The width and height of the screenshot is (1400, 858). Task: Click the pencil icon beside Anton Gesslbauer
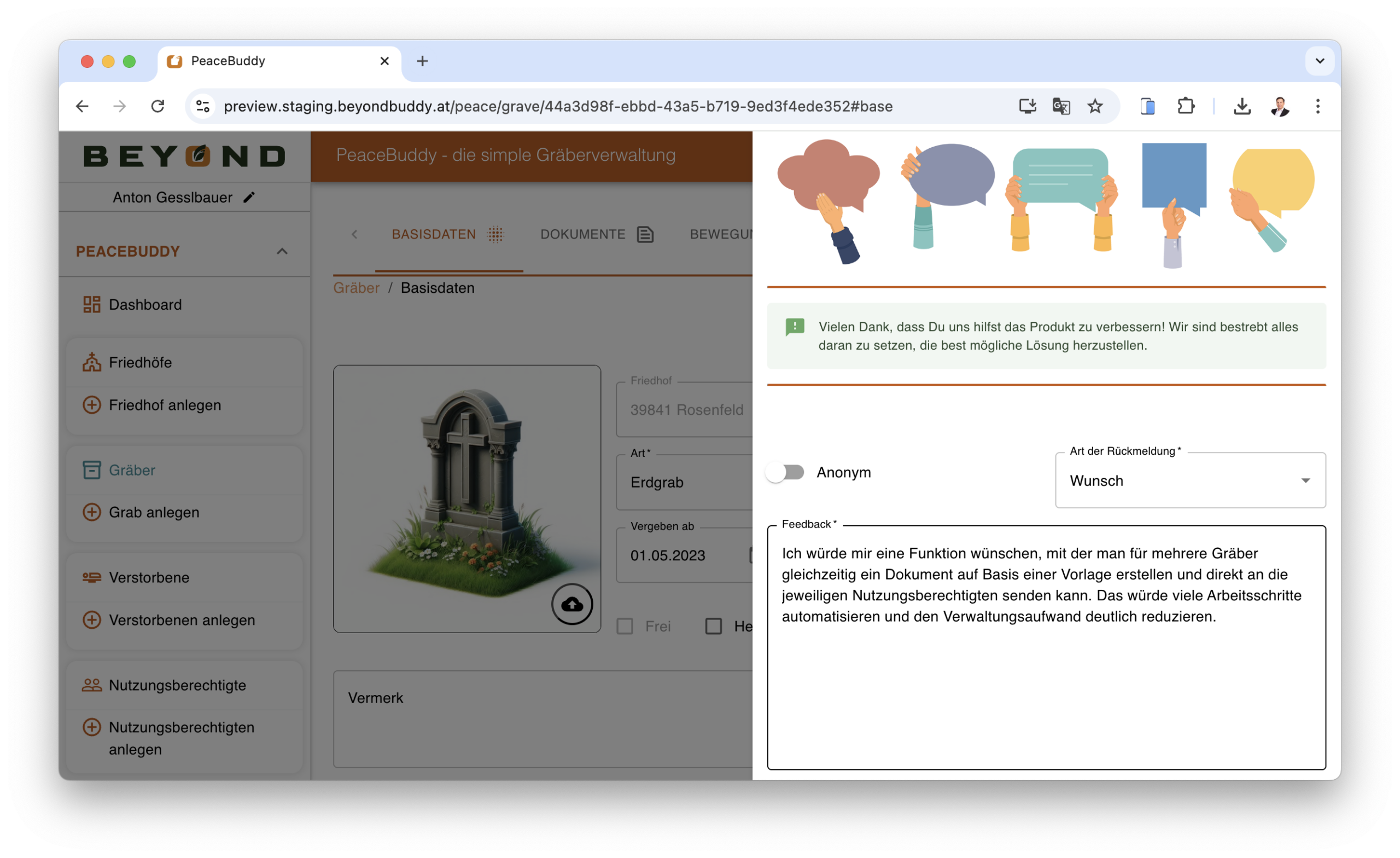click(249, 198)
